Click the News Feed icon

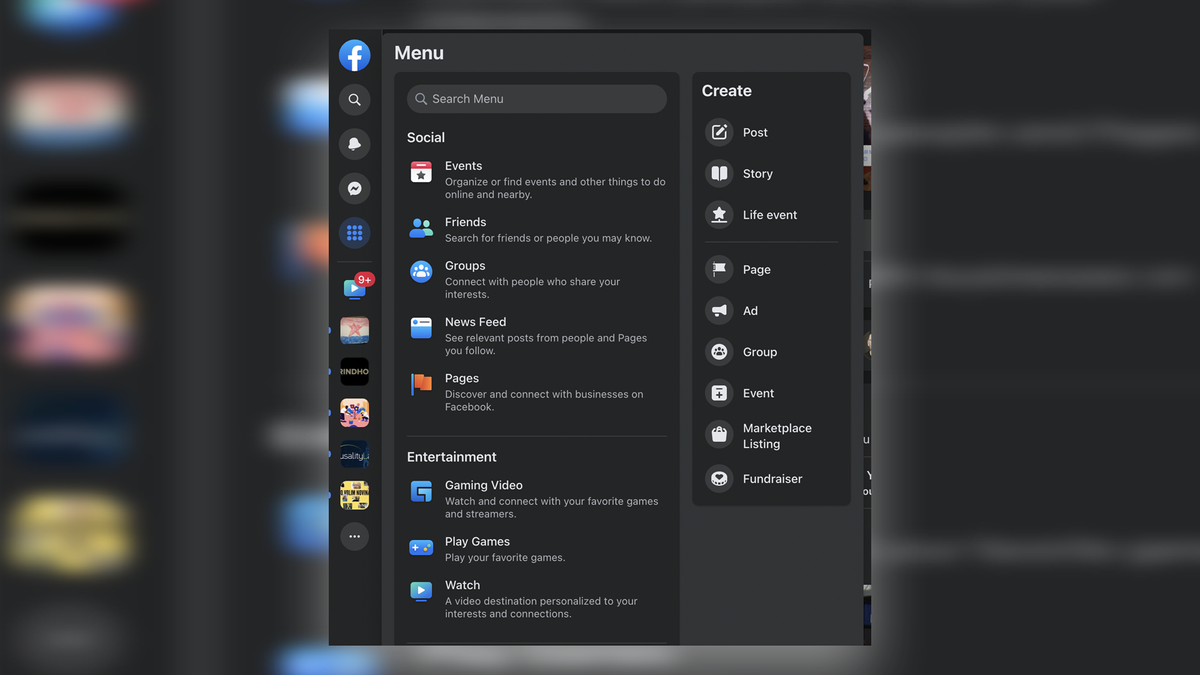421,327
